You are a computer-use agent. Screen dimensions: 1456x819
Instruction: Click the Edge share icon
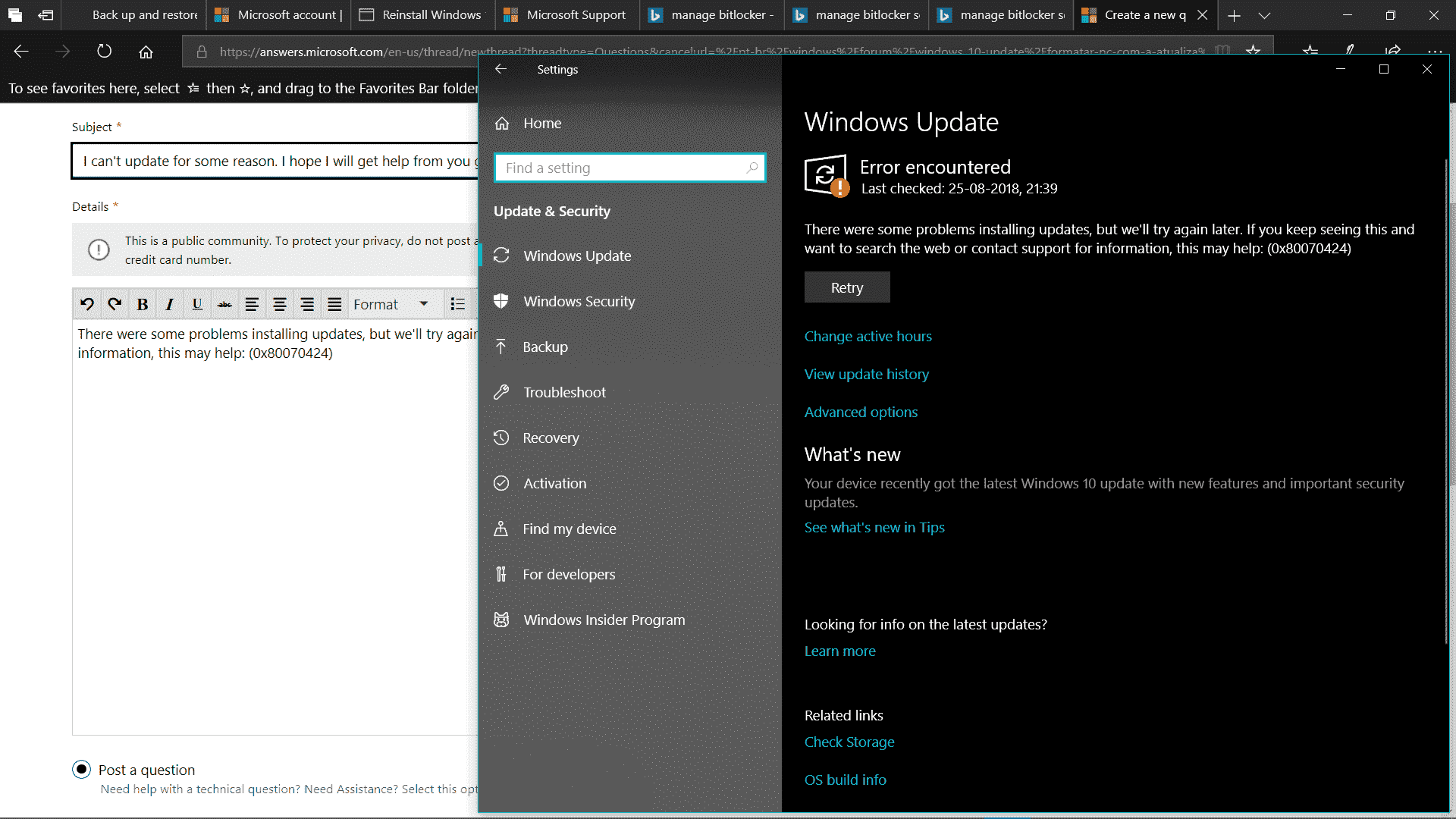1392,52
